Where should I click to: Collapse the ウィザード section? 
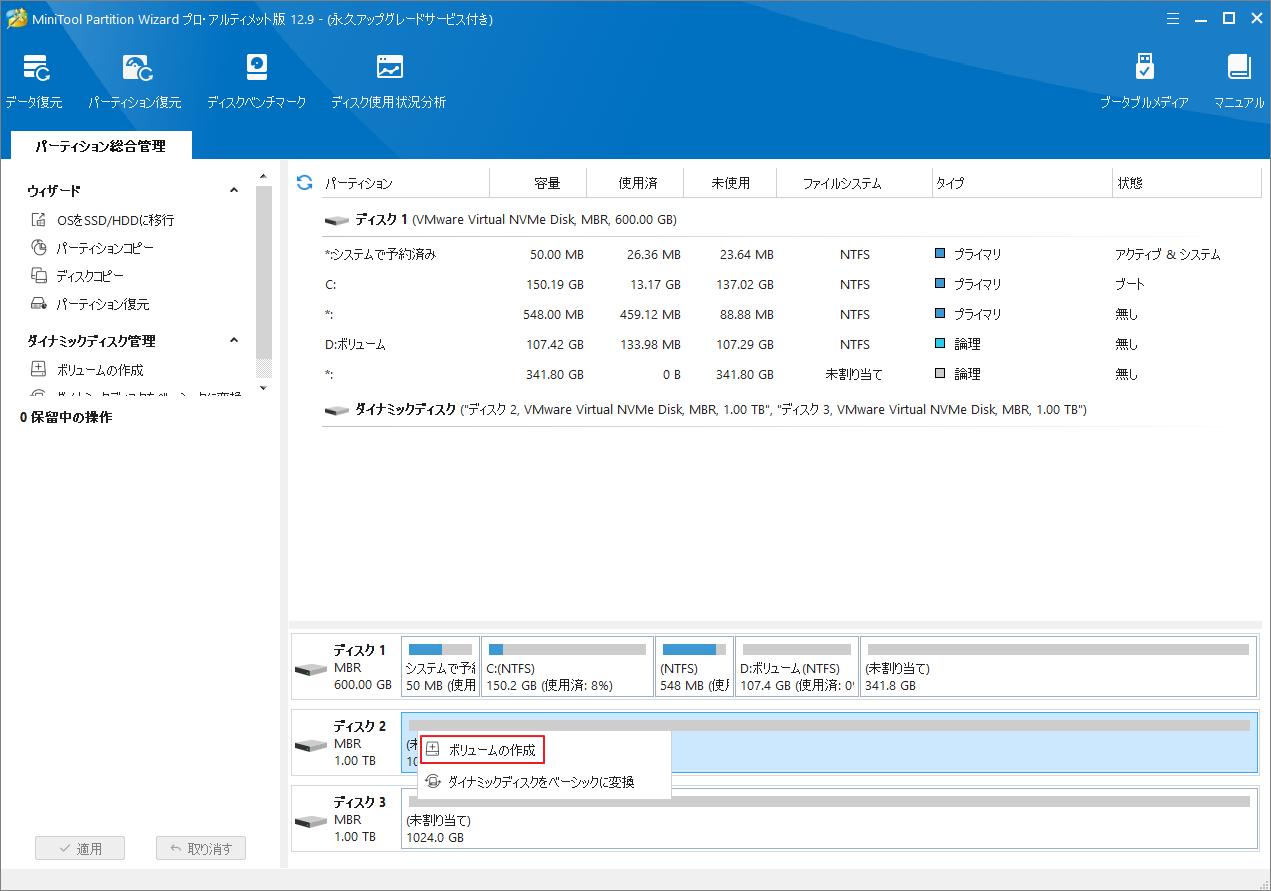coord(233,189)
